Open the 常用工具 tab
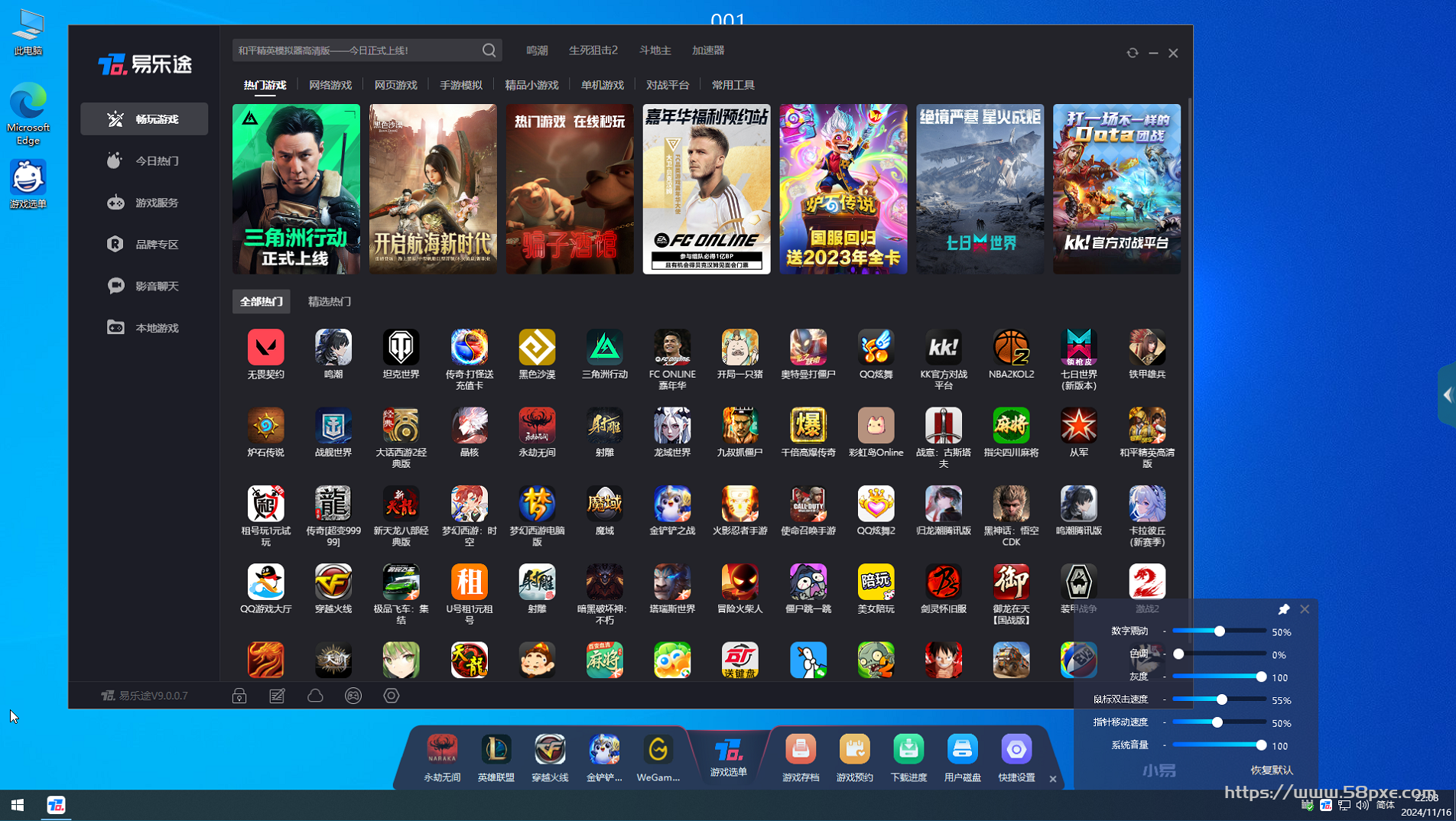Image resolution: width=1456 pixels, height=821 pixels. pos(733,85)
